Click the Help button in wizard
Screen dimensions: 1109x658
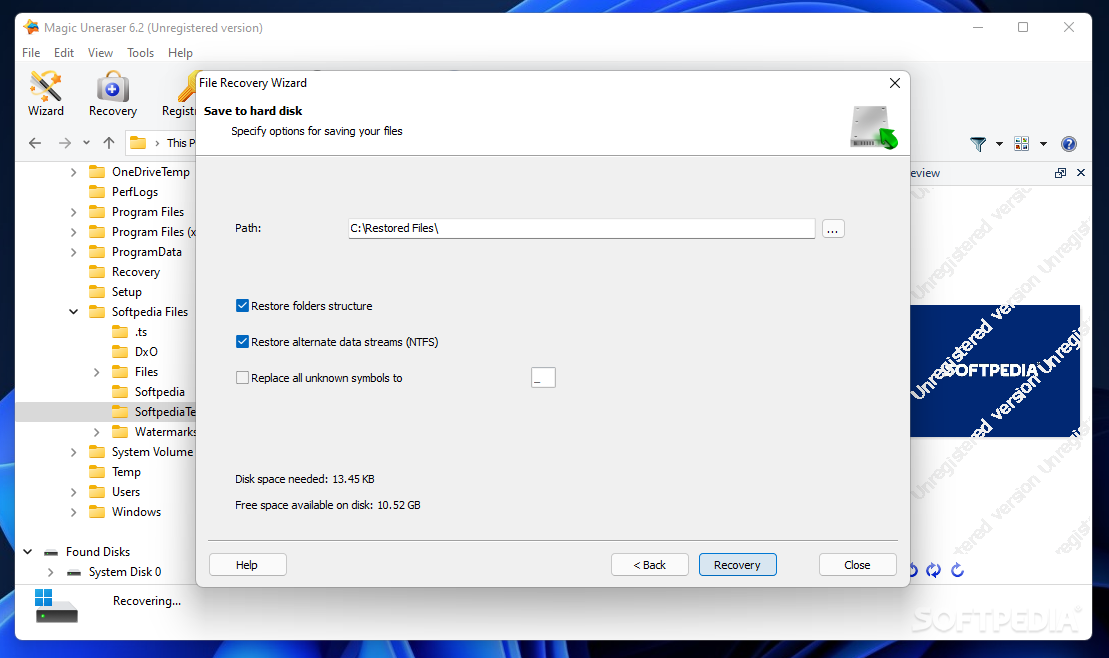tap(248, 565)
